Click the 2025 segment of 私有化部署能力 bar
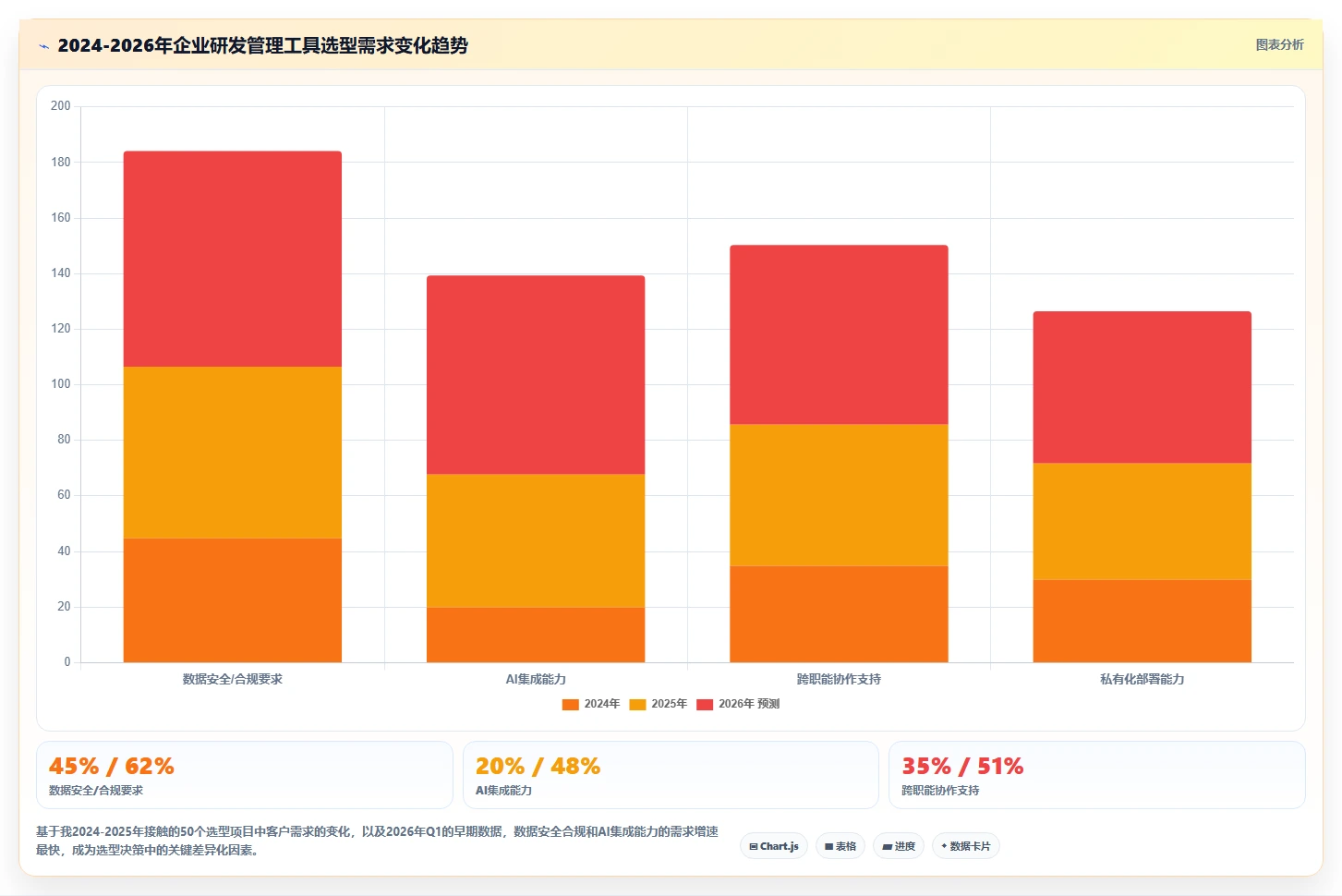Image resolution: width=1342 pixels, height=896 pixels. (1143, 521)
